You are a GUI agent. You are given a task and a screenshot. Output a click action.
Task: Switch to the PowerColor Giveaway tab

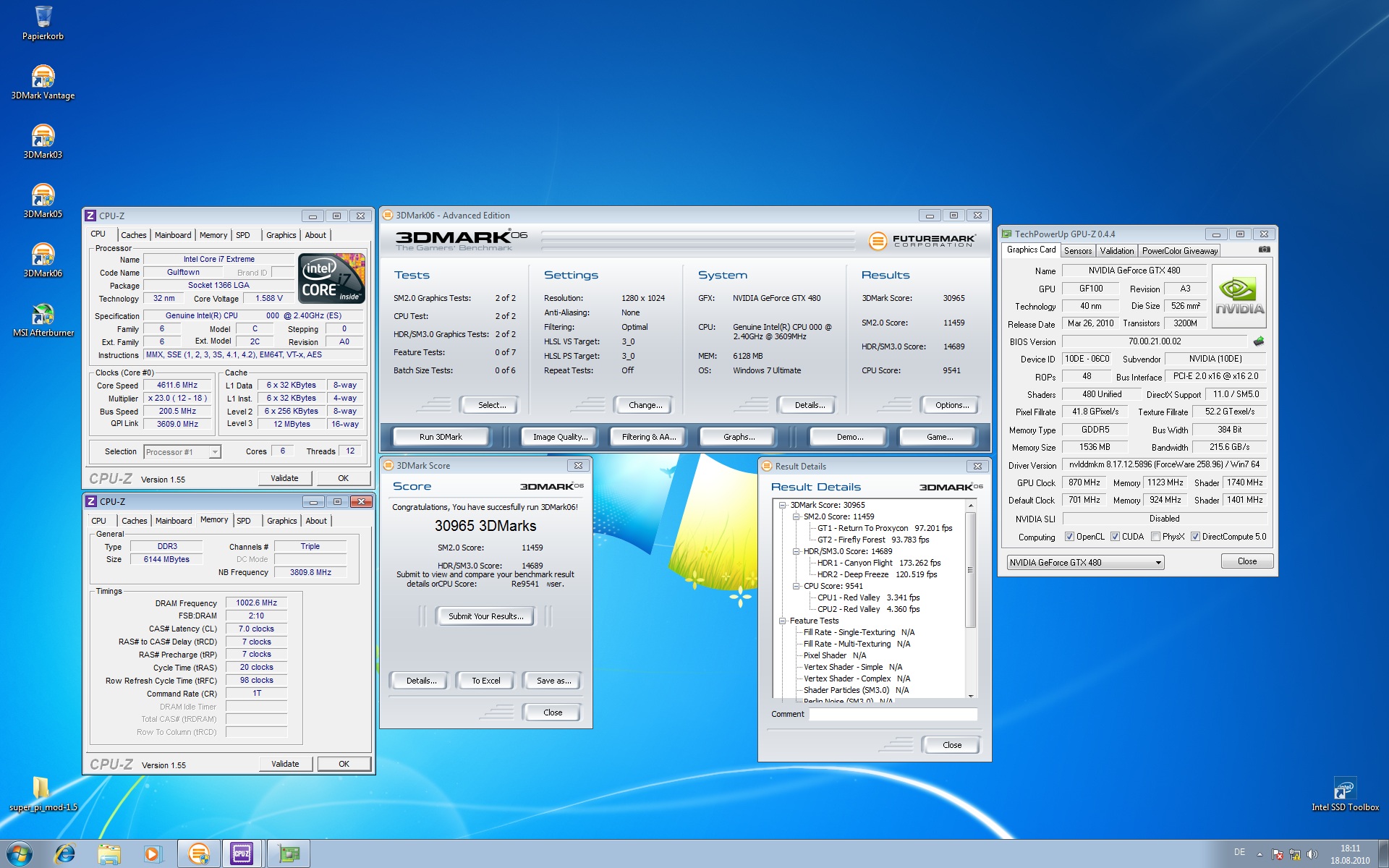coord(1180,251)
